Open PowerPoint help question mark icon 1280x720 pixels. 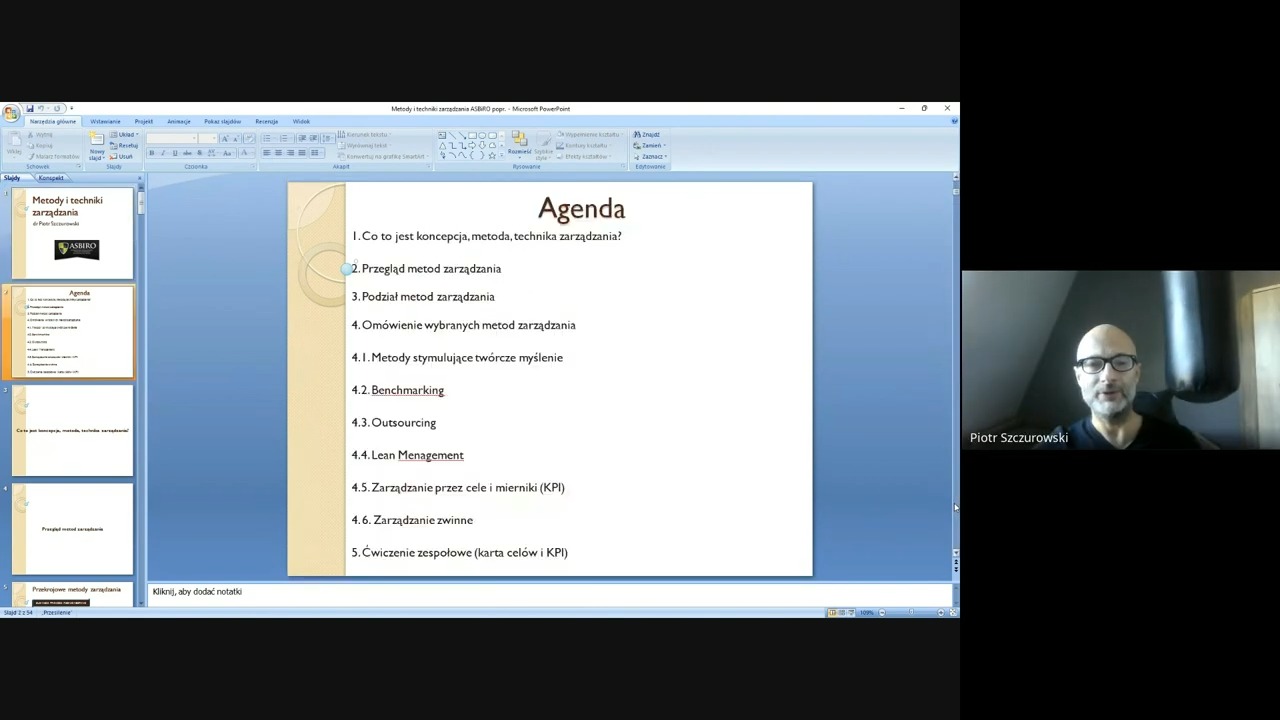pos(954,121)
